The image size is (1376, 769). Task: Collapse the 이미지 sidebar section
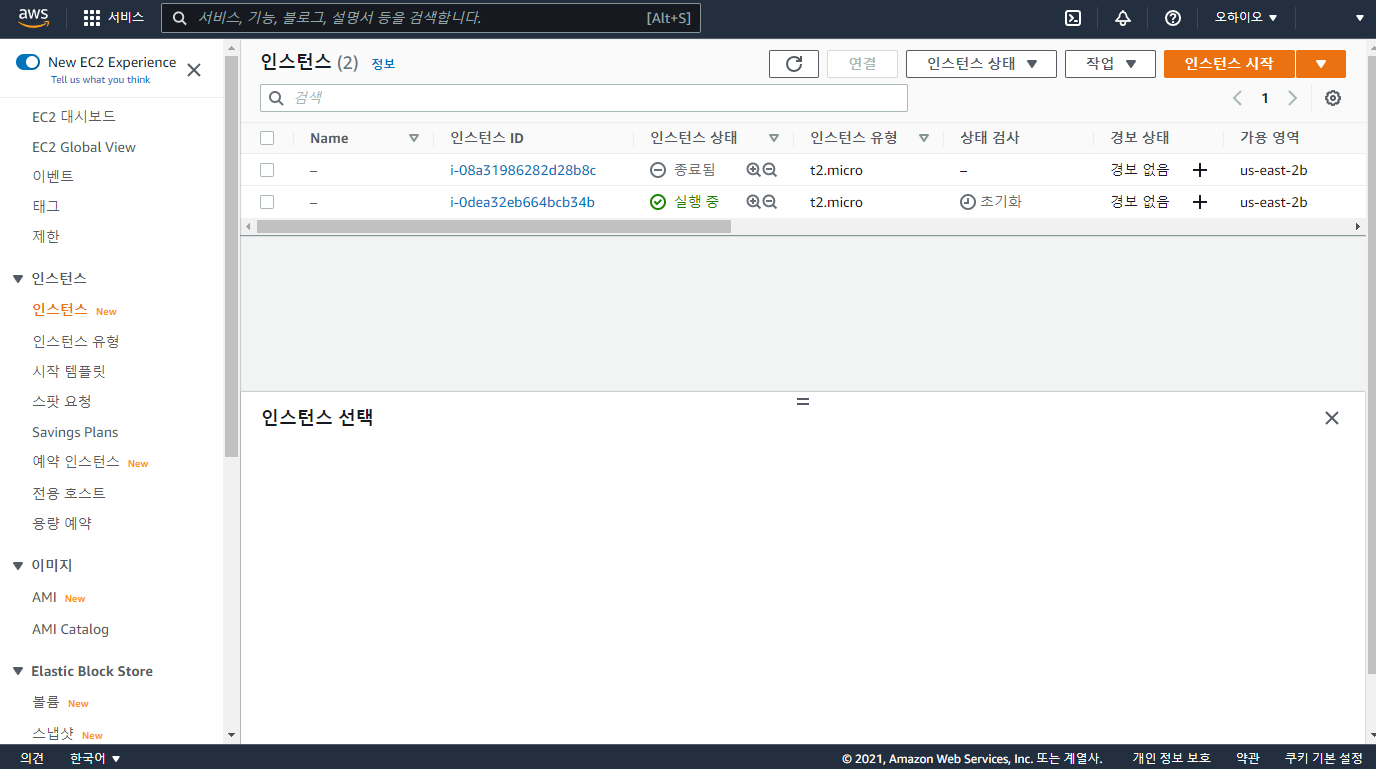18,565
